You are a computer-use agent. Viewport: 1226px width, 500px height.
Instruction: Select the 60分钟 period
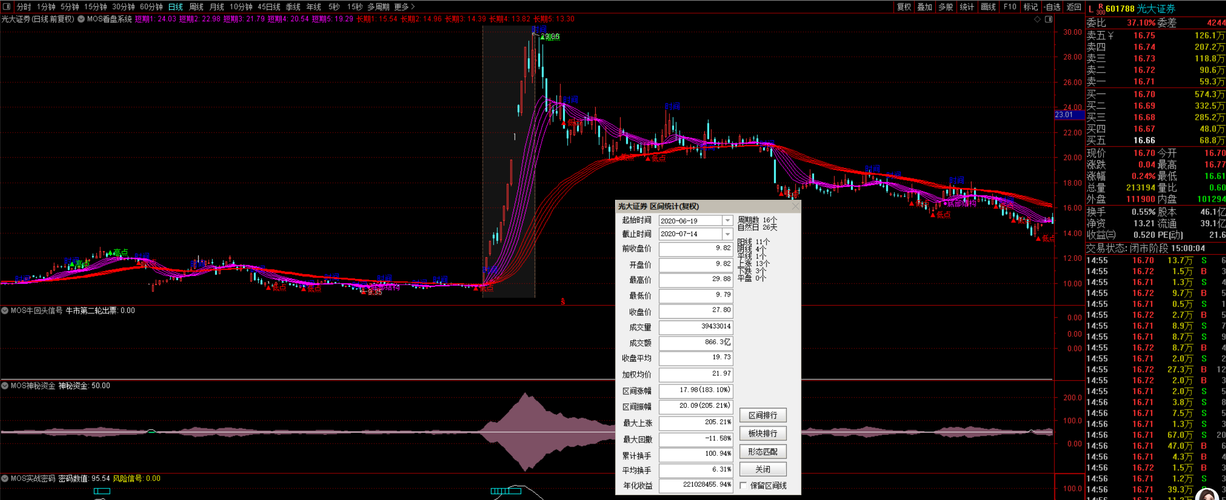[x=151, y=6]
